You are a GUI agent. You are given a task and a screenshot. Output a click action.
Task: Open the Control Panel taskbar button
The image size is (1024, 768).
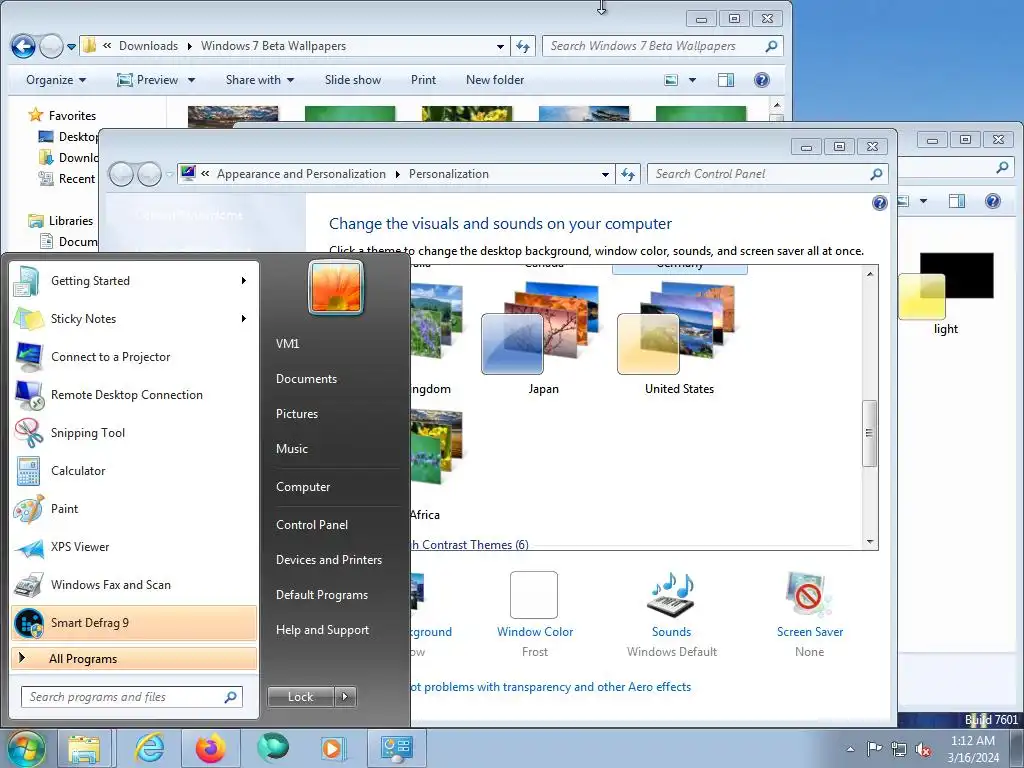point(396,748)
